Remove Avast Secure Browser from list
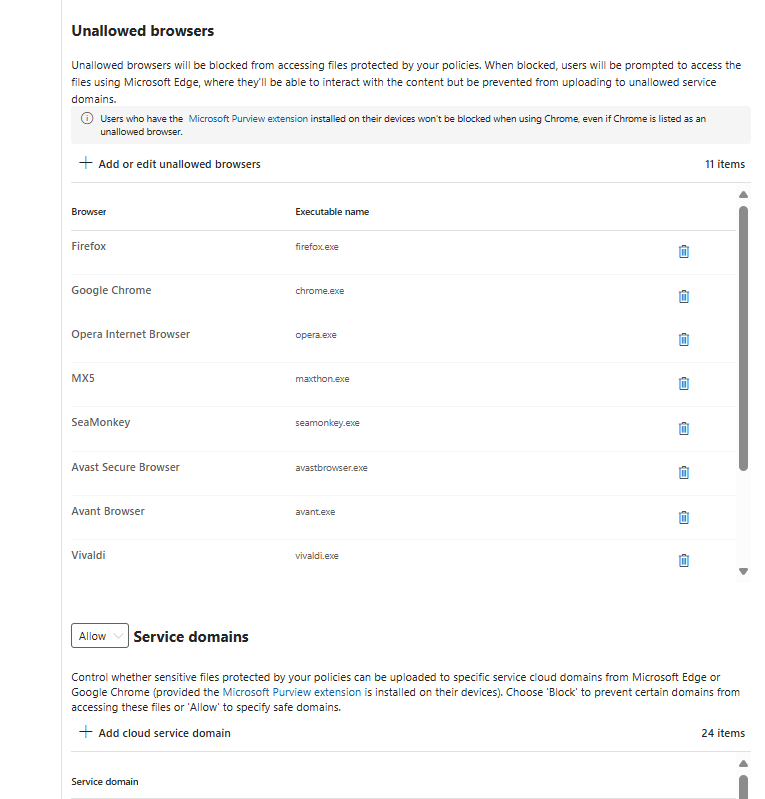Viewport: 765px width, 799px height. tap(684, 473)
